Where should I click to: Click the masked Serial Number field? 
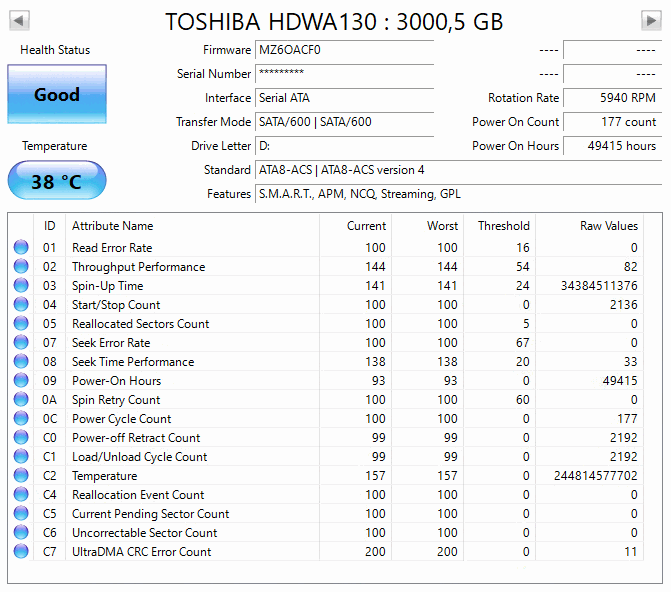click(344, 74)
